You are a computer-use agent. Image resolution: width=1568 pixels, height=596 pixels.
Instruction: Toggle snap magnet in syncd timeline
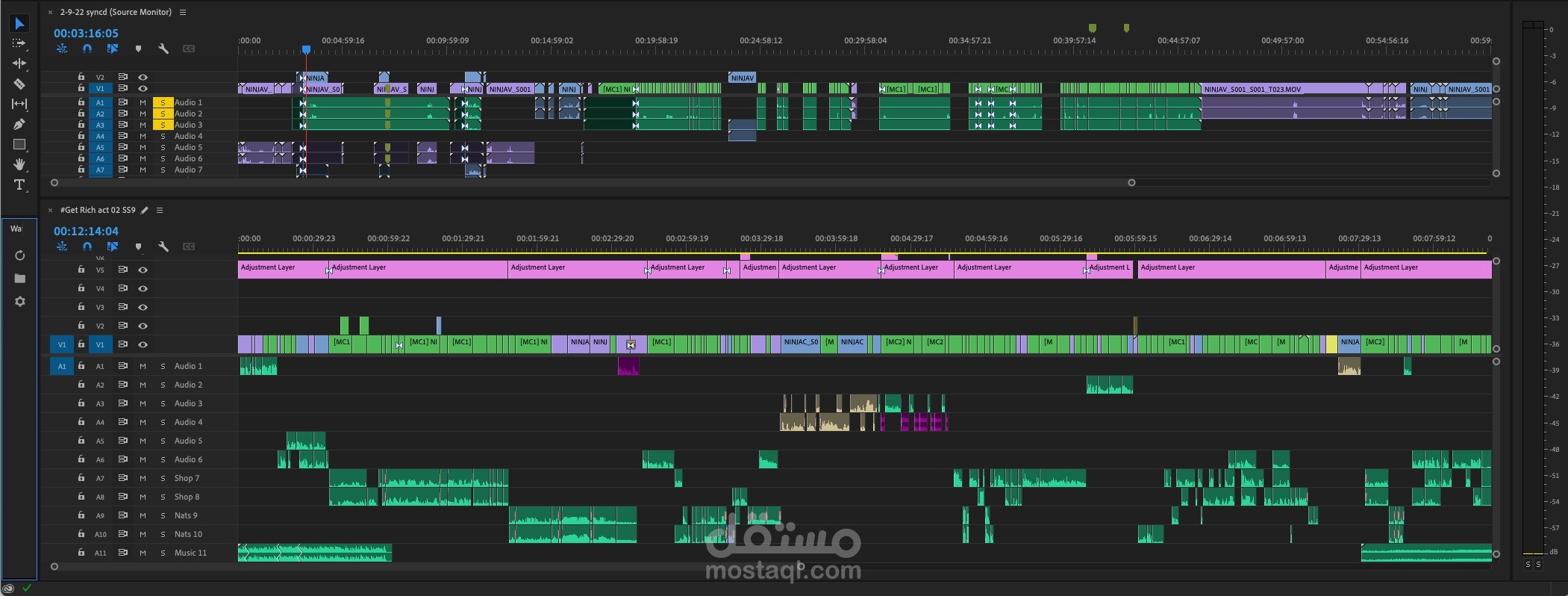87,49
